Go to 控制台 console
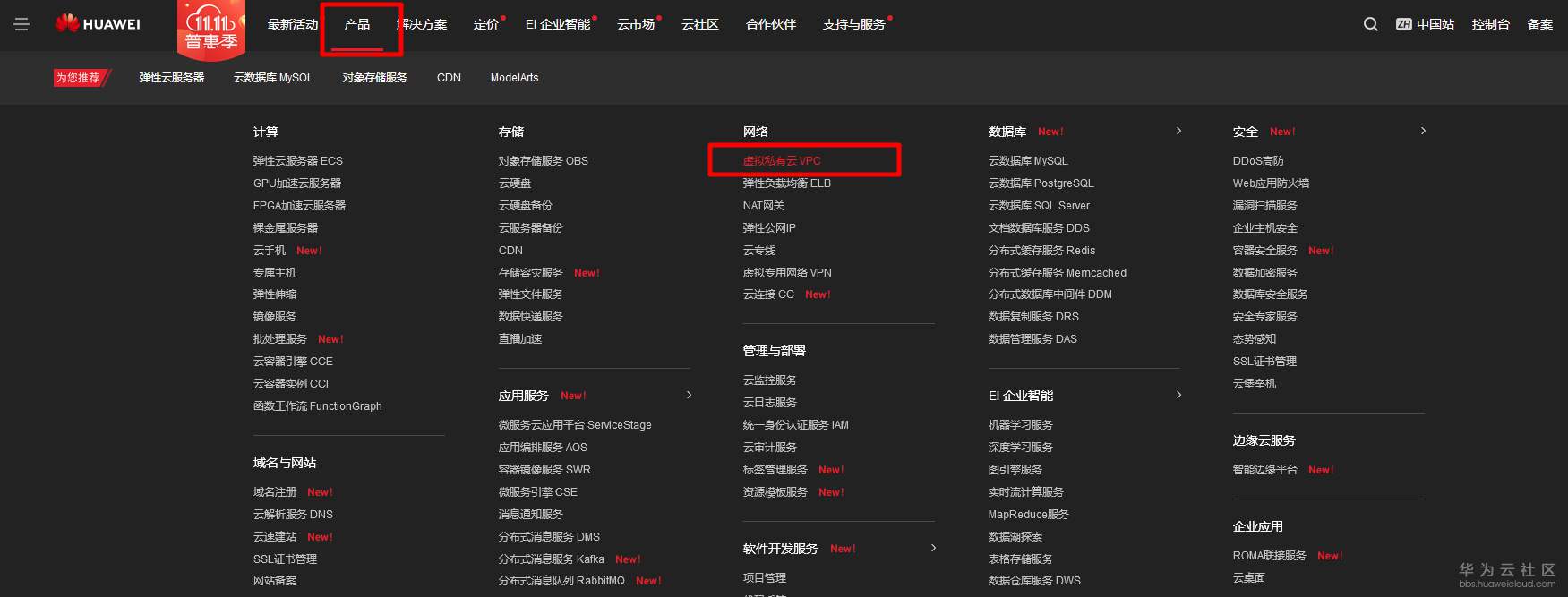The image size is (1568, 597). click(1491, 24)
